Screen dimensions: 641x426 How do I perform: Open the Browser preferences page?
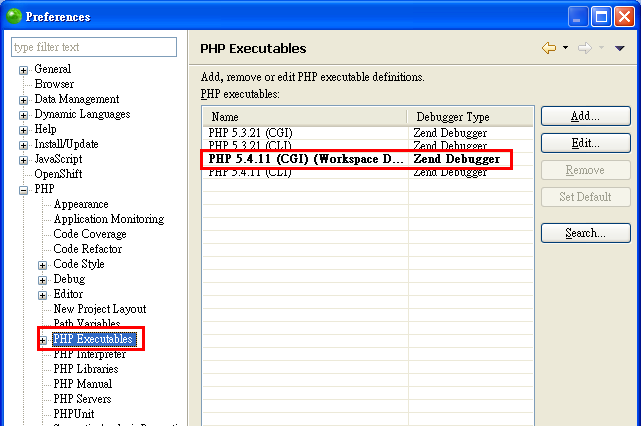54,85
